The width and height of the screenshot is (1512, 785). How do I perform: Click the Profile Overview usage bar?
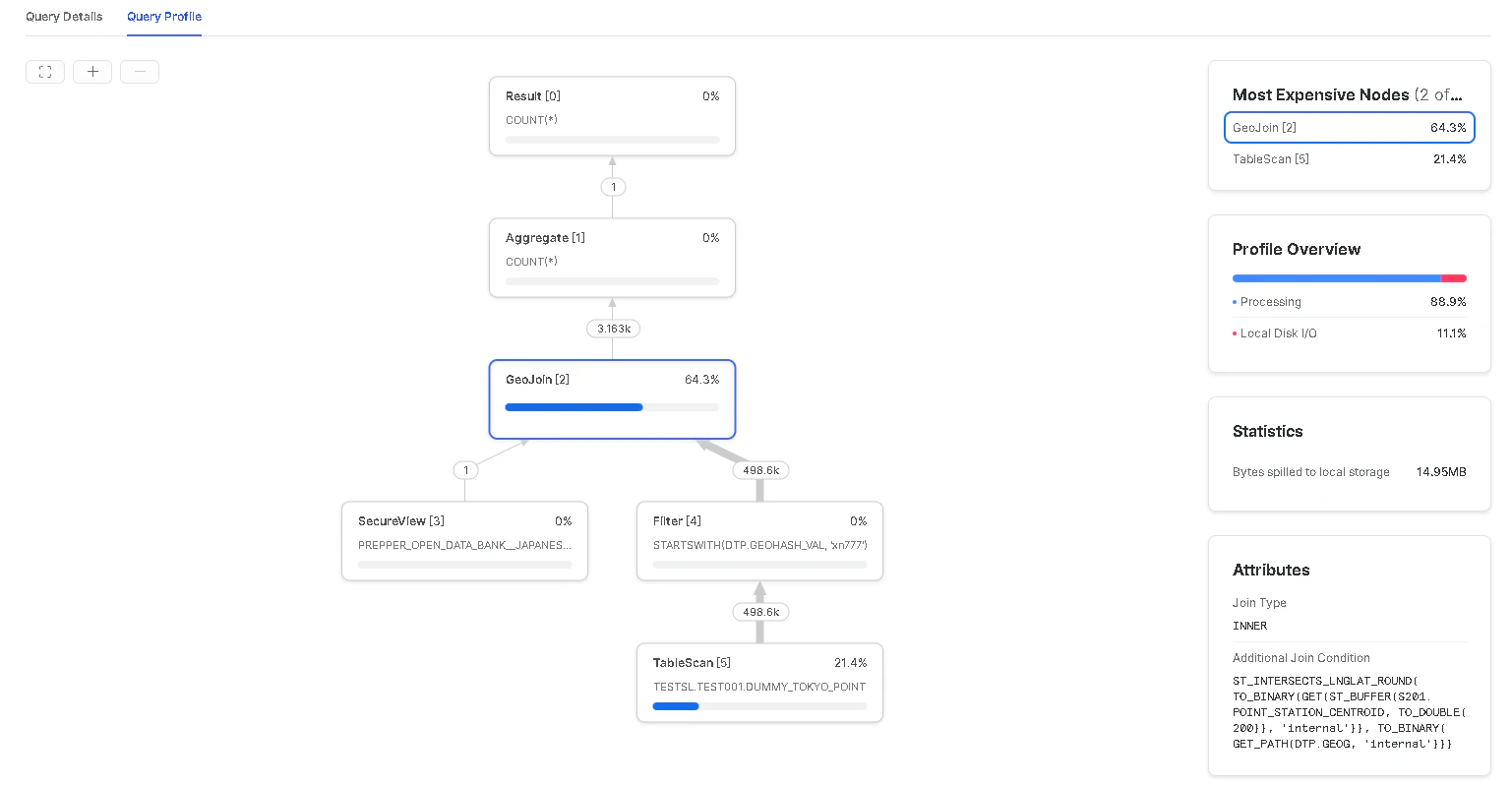tap(1349, 278)
